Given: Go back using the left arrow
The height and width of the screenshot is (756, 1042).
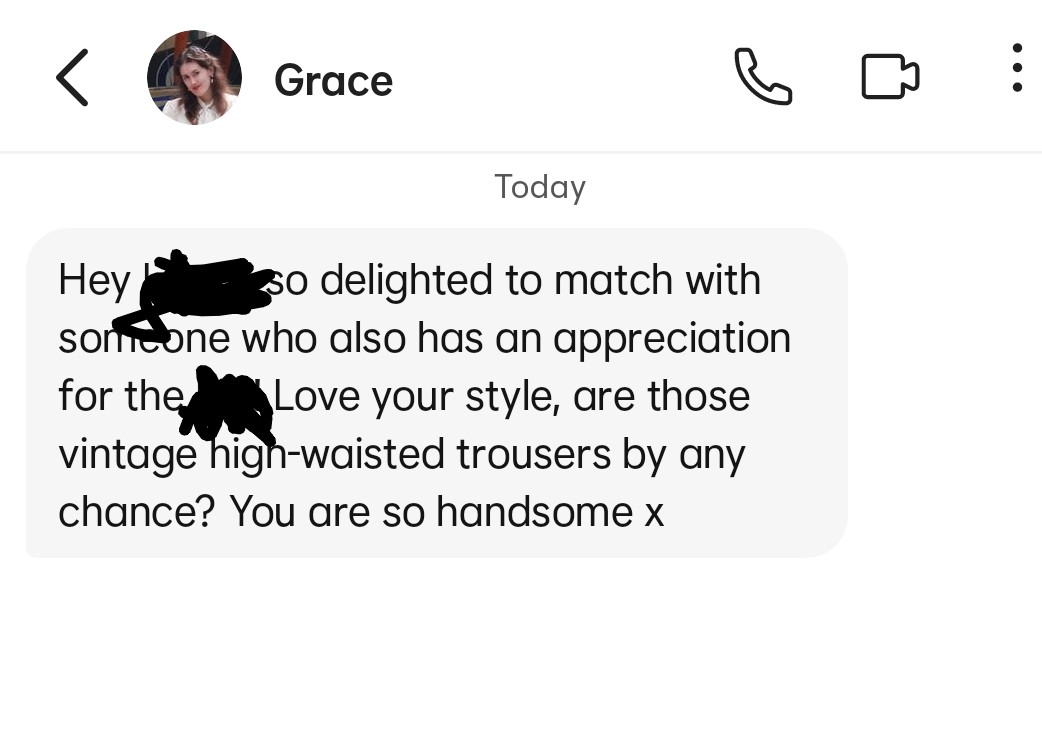Looking at the screenshot, I should pyautogui.click(x=72, y=78).
